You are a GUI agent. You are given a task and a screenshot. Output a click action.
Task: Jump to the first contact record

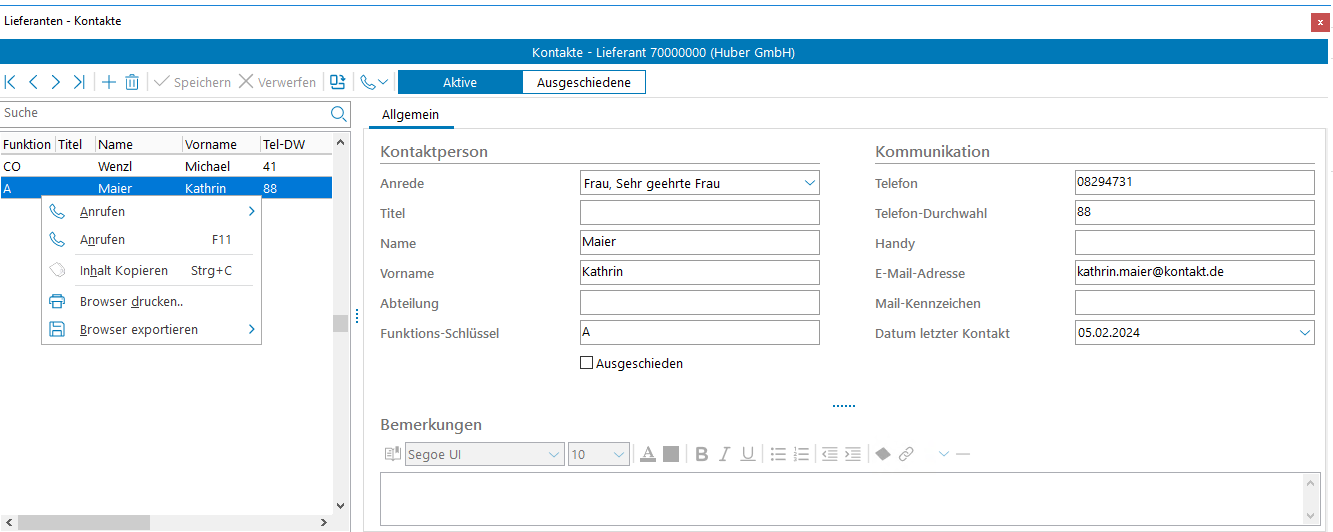(11, 82)
